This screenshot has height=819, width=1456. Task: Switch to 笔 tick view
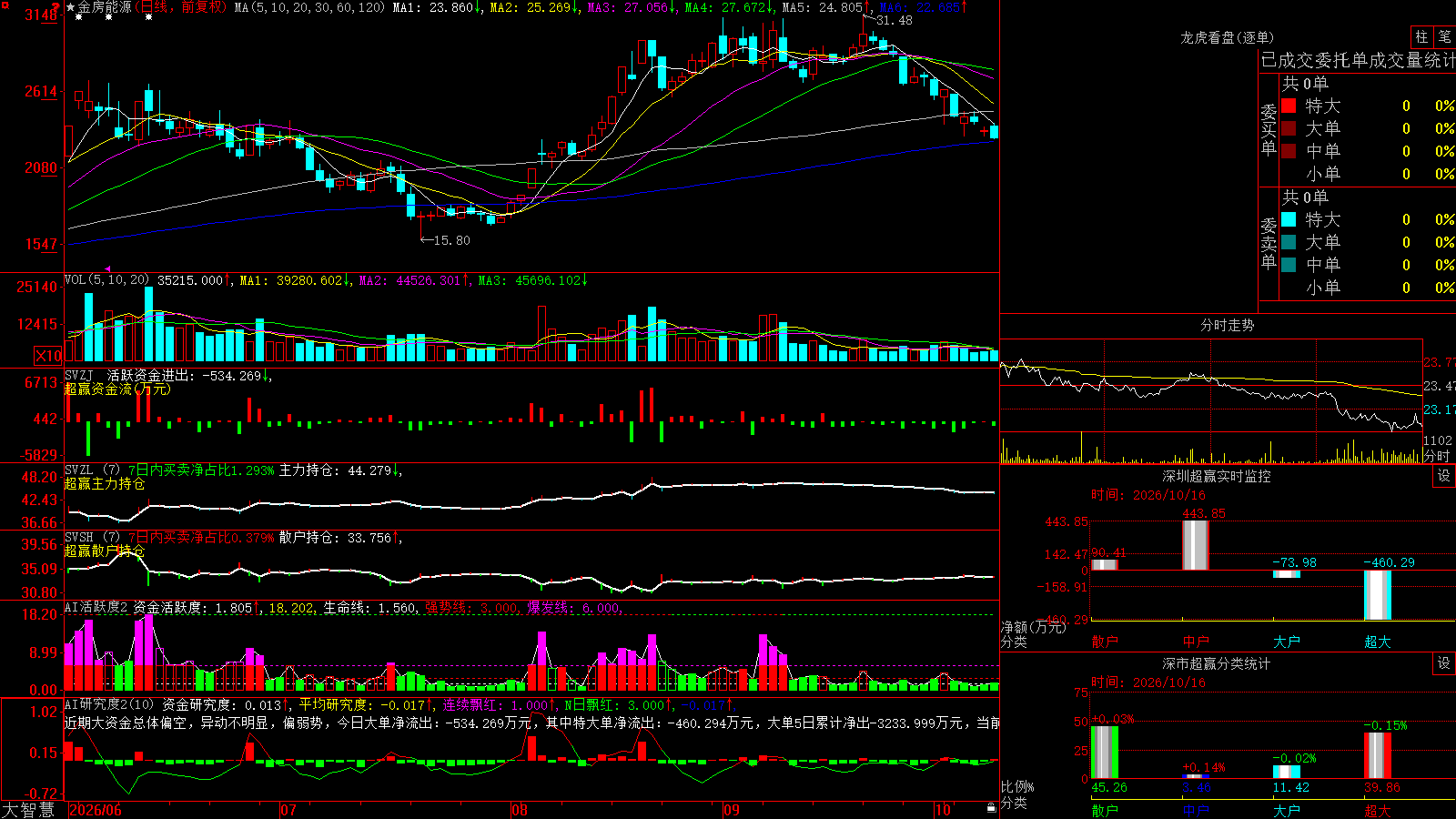1444,36
